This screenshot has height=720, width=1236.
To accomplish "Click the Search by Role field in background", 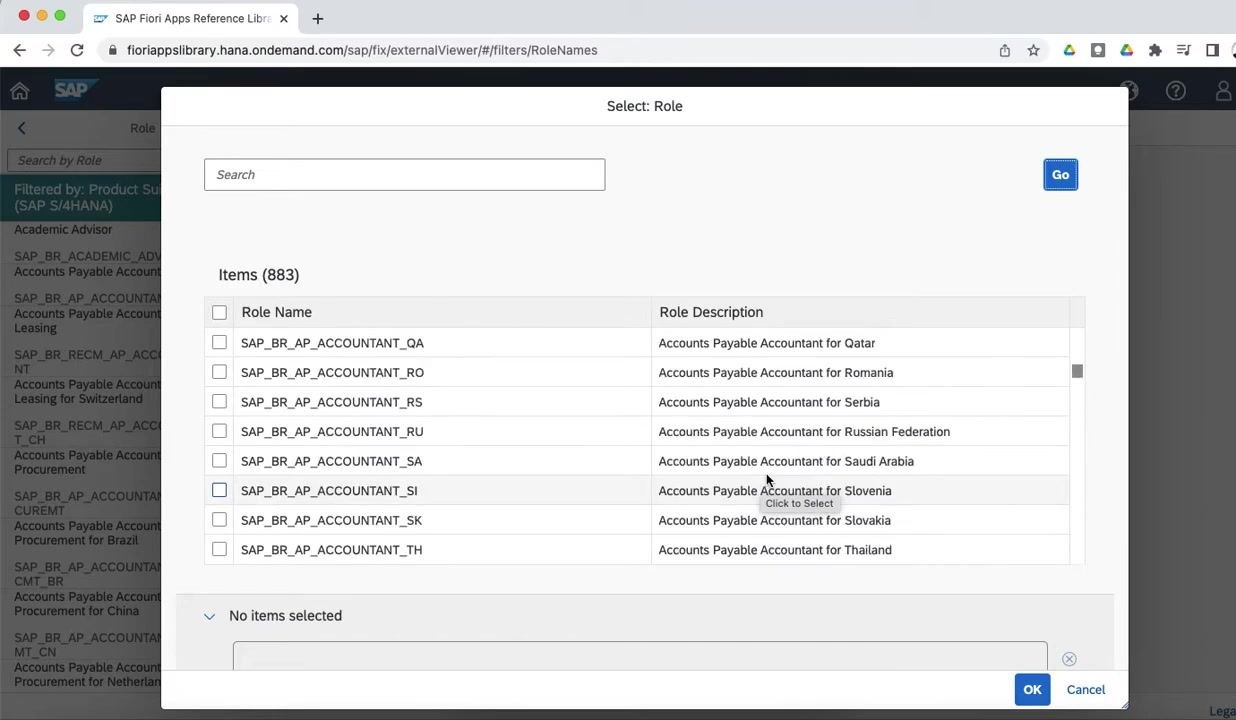I will pyautogui.click(x=84, y=160).
